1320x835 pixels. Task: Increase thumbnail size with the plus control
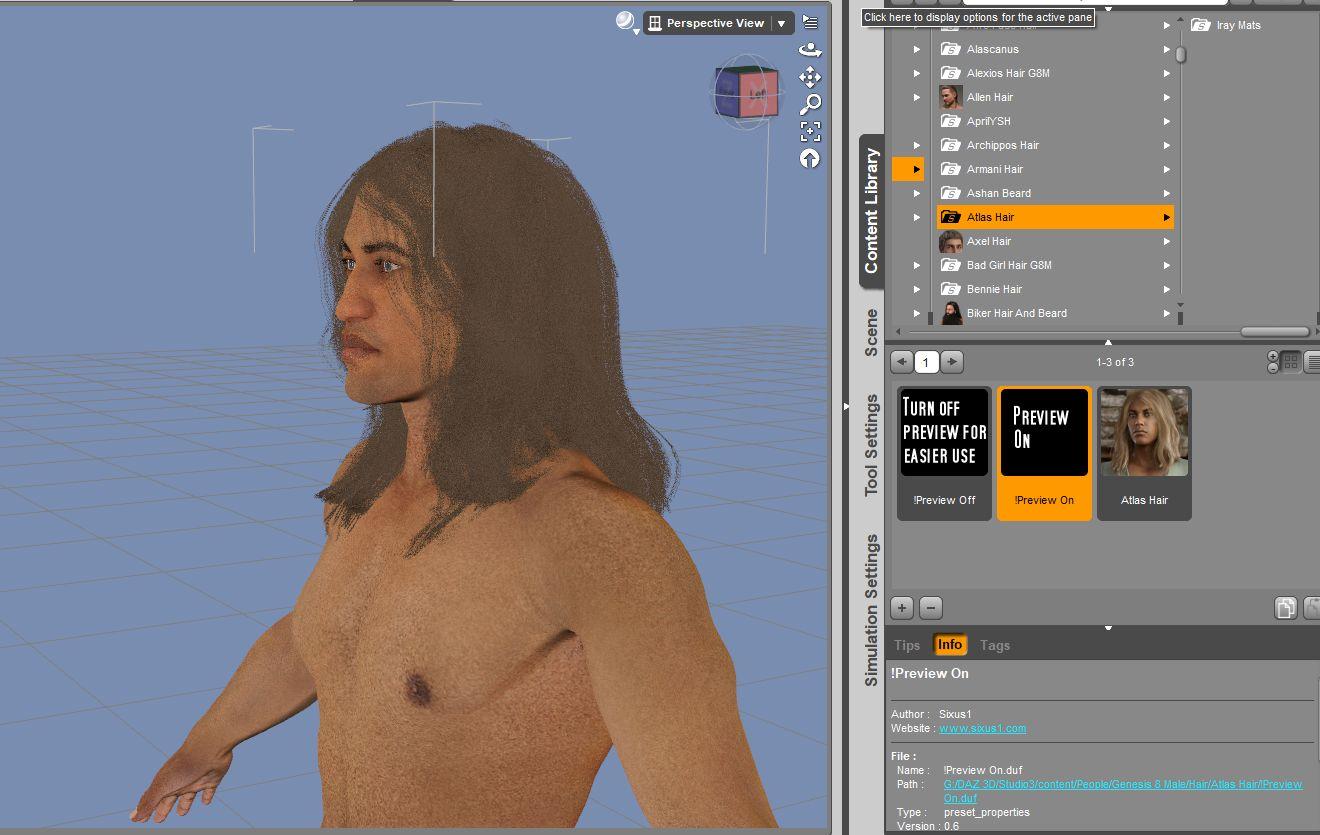point(1273,356)
